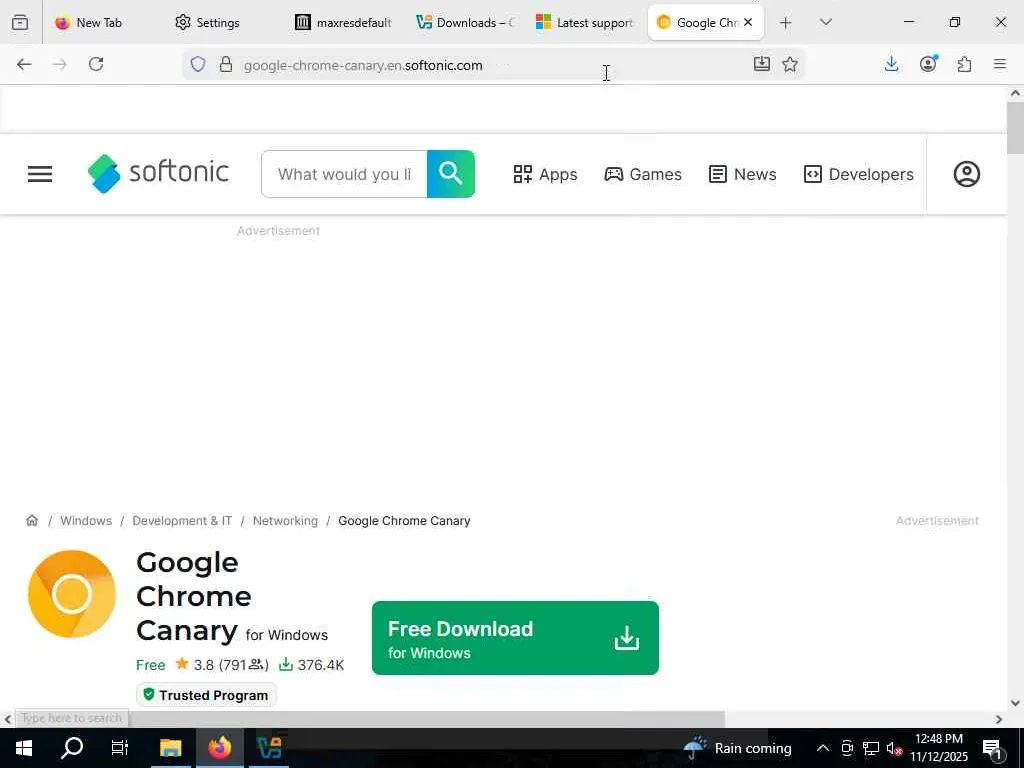Screen dimensions: 1024x768
Task: Open File Explorer from taskbar
Action: pyautogui.click(x=170, y=748)
